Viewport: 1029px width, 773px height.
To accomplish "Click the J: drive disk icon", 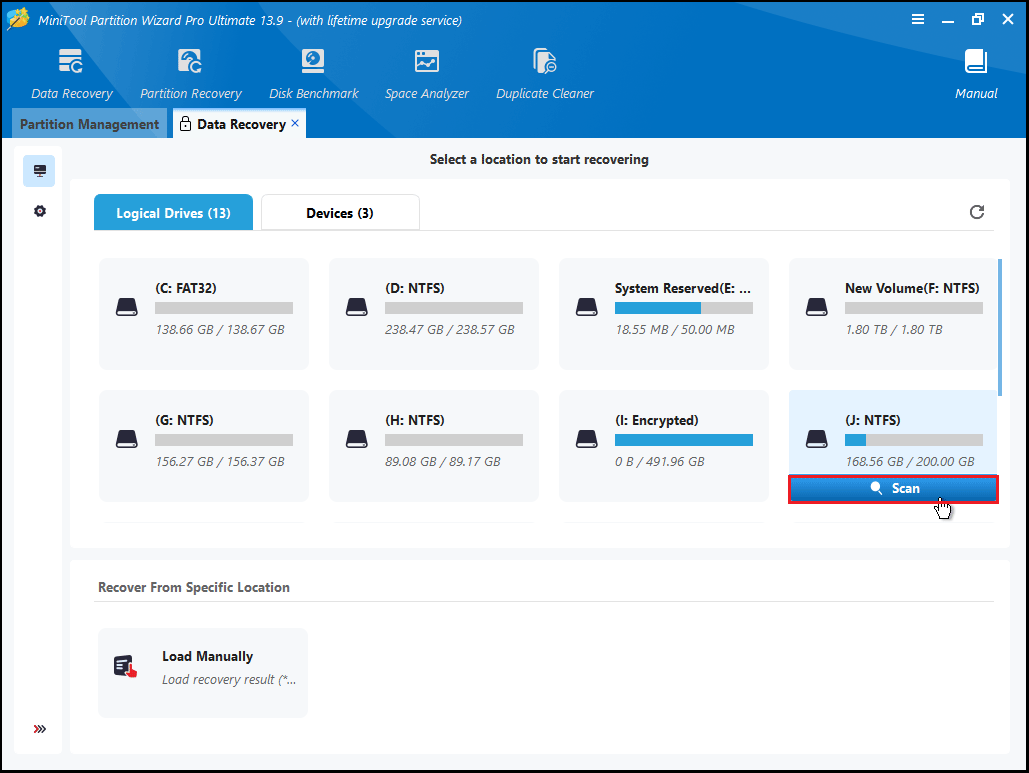I will 816,439.
